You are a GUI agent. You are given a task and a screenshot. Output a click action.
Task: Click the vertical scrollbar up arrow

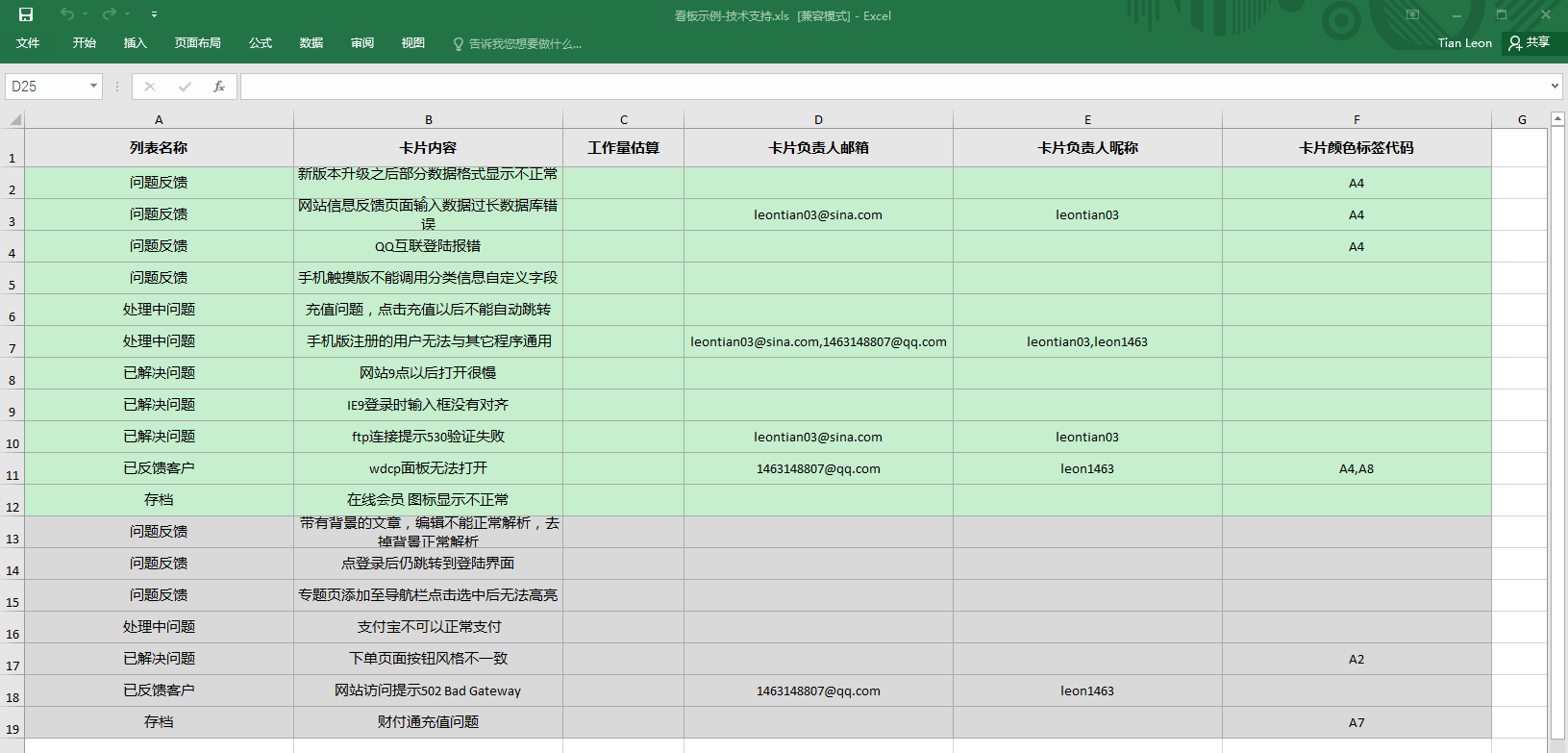1557,119
